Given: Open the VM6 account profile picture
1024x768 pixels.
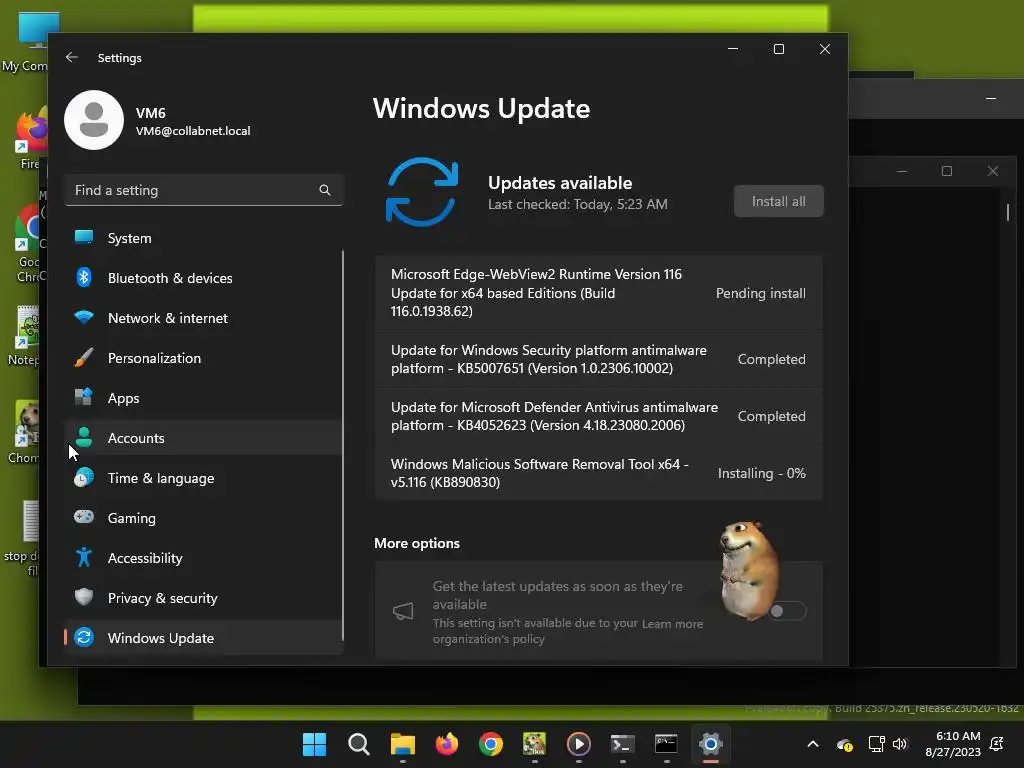Looking at the screenshot, I should click(x=94, y=120).
